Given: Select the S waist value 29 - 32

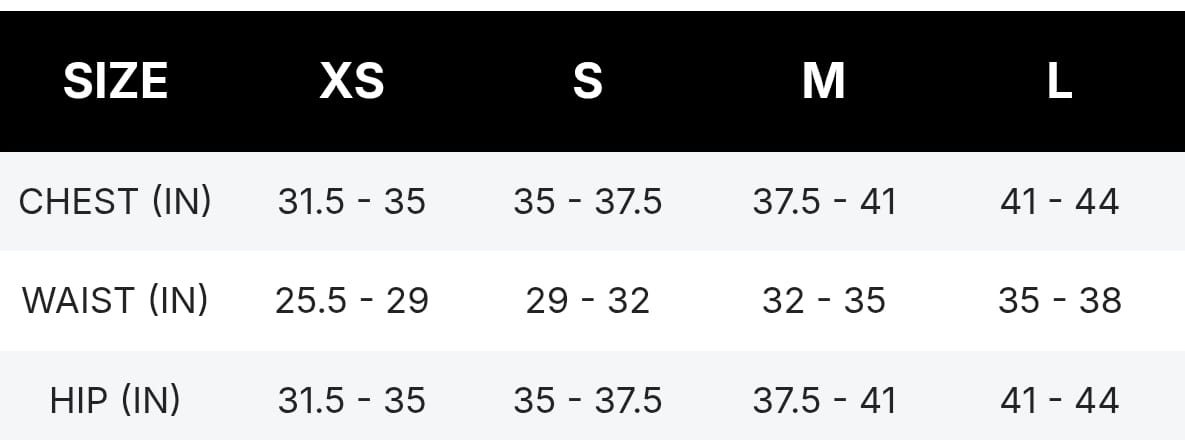Looking at the screenshot, I should [x=588, y=300].
